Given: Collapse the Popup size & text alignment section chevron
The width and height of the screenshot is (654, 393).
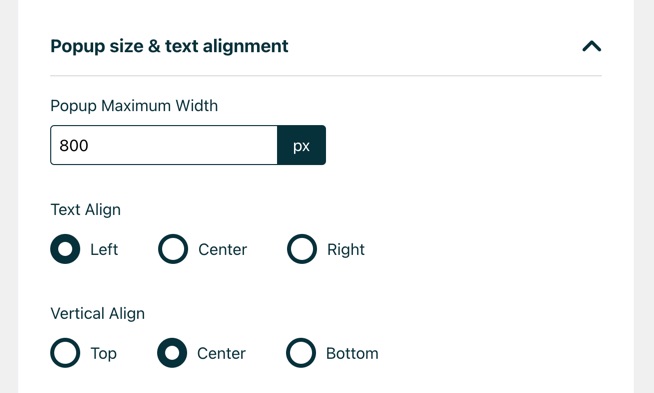Looking at the screenshot, I should tap(591, 46).
